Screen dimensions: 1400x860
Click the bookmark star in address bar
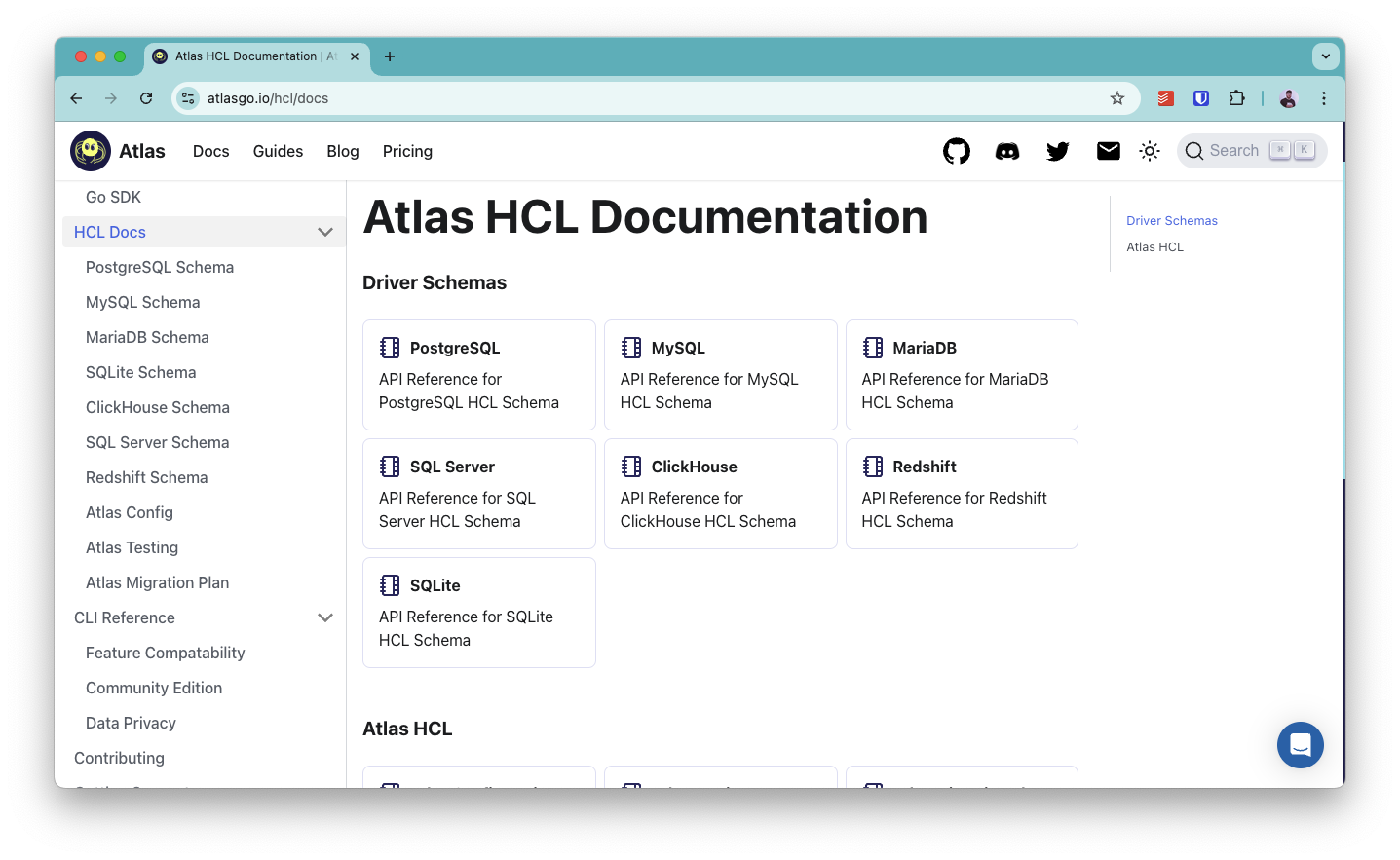click(x=1116, y=97)
